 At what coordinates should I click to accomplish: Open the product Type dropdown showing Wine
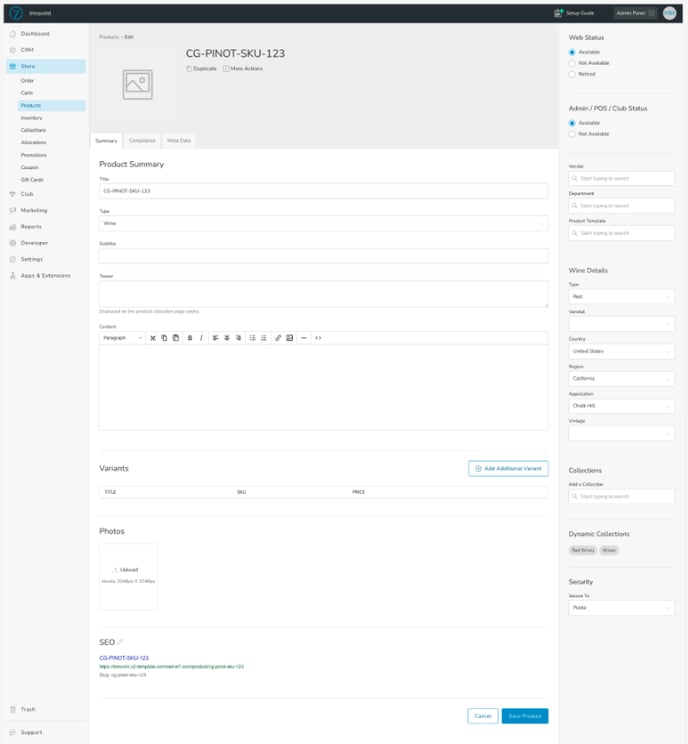[323, 223]
